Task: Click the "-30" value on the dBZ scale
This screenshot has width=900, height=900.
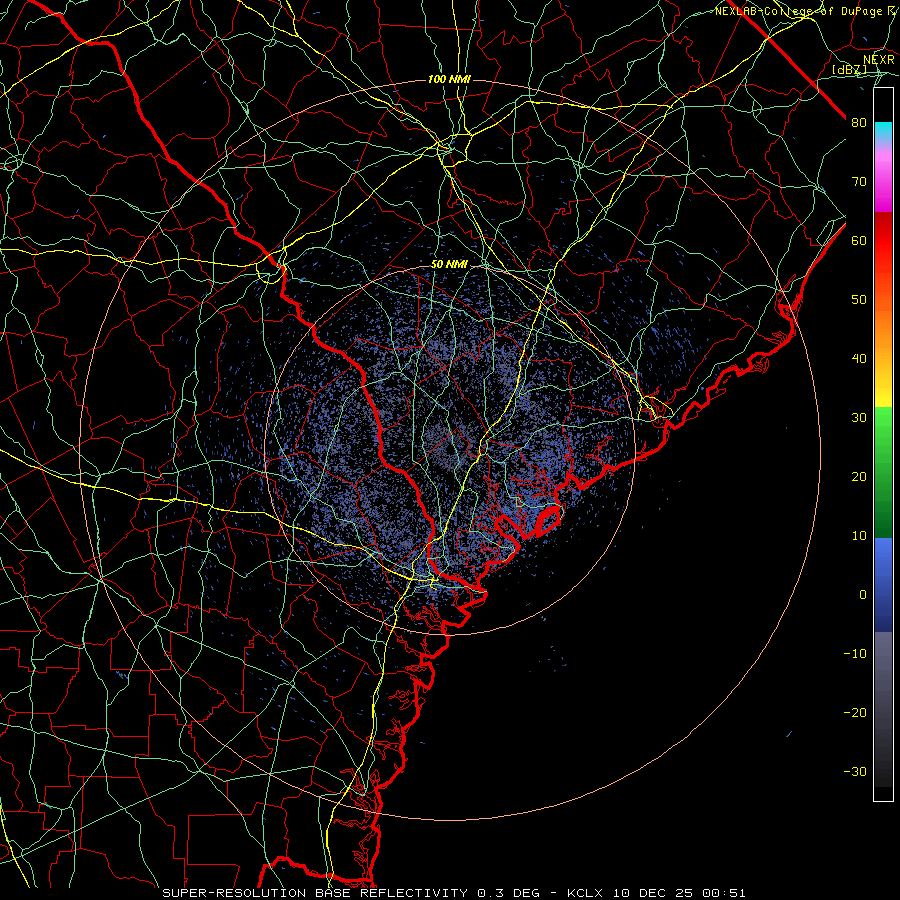Action: [855, 772]
